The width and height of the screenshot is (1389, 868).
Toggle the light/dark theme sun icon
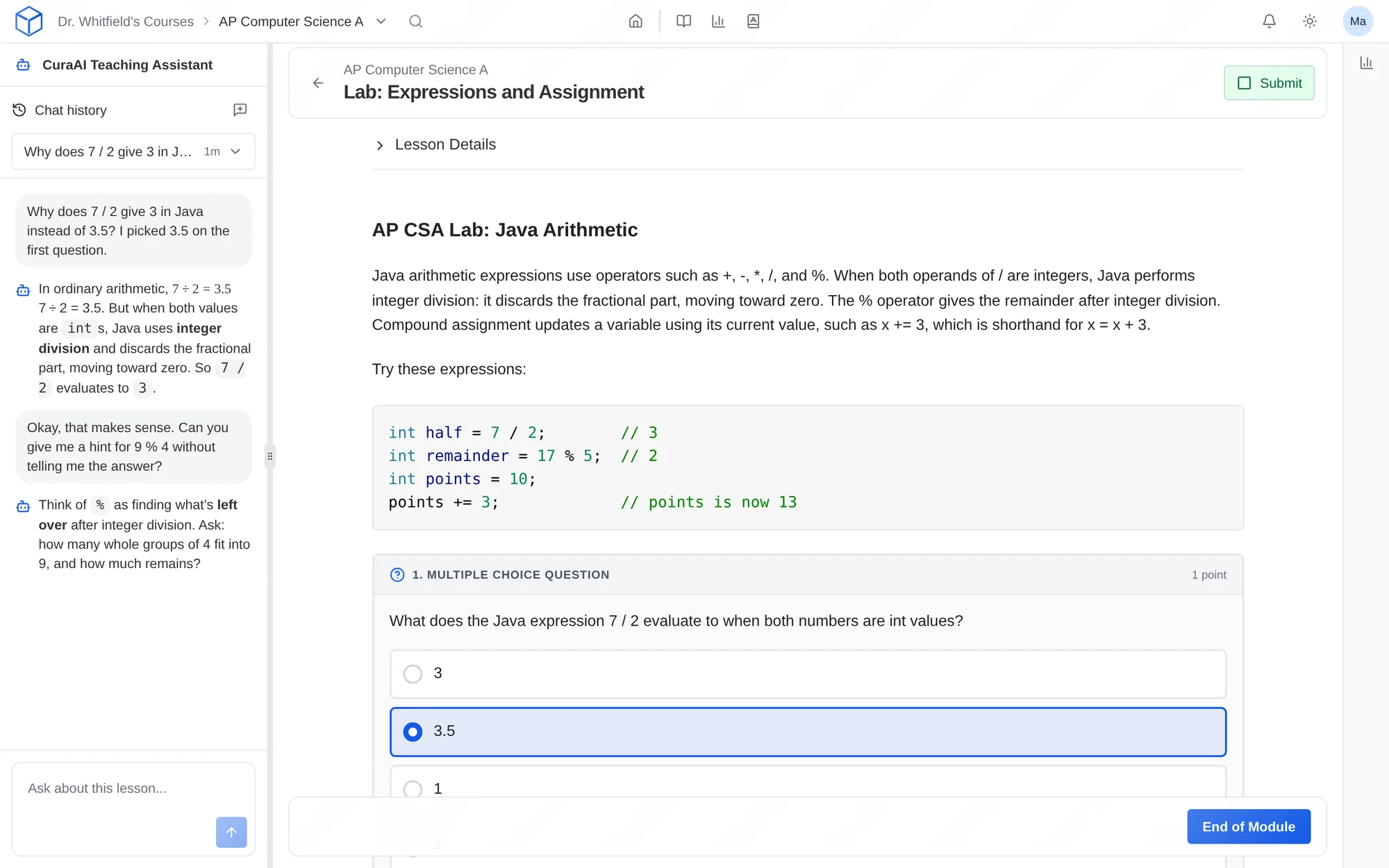pyautogui.click(x=1310, y=22)
